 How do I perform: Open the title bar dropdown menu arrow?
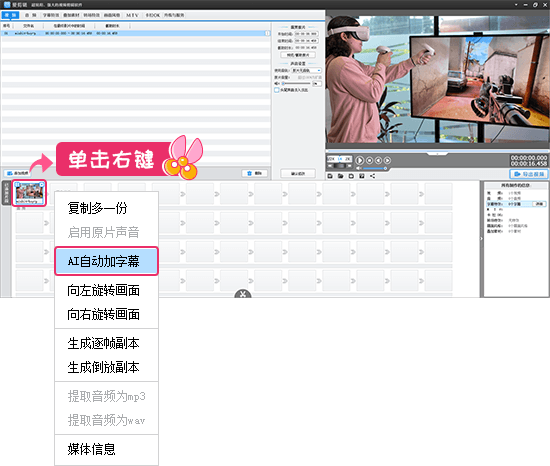tap(516, 5)
